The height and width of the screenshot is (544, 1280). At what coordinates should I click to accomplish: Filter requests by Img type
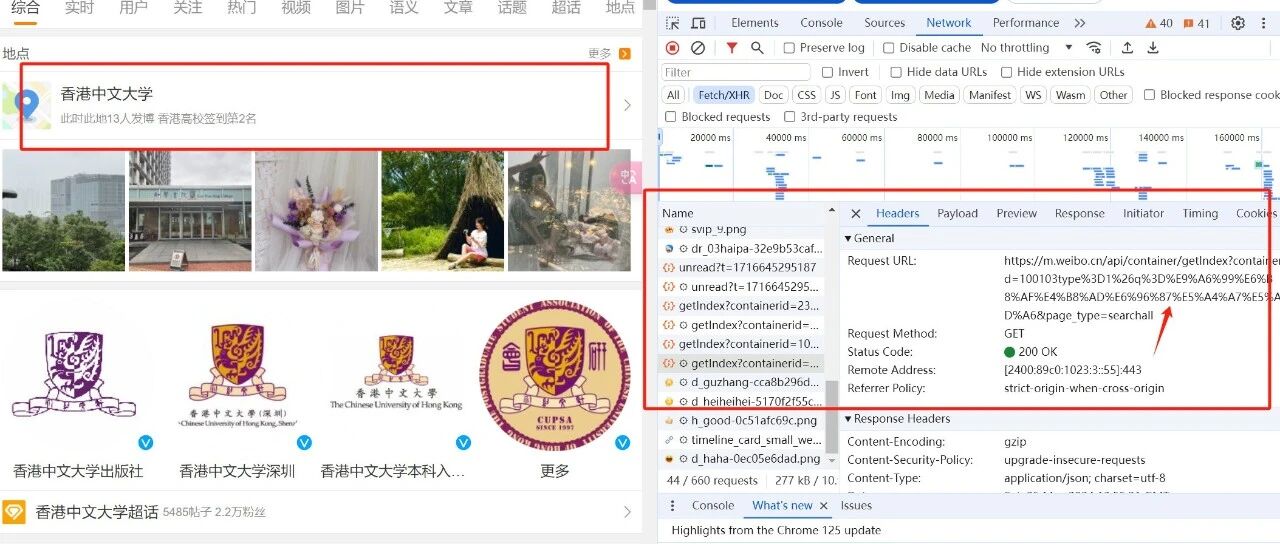[x=900, y=95]
